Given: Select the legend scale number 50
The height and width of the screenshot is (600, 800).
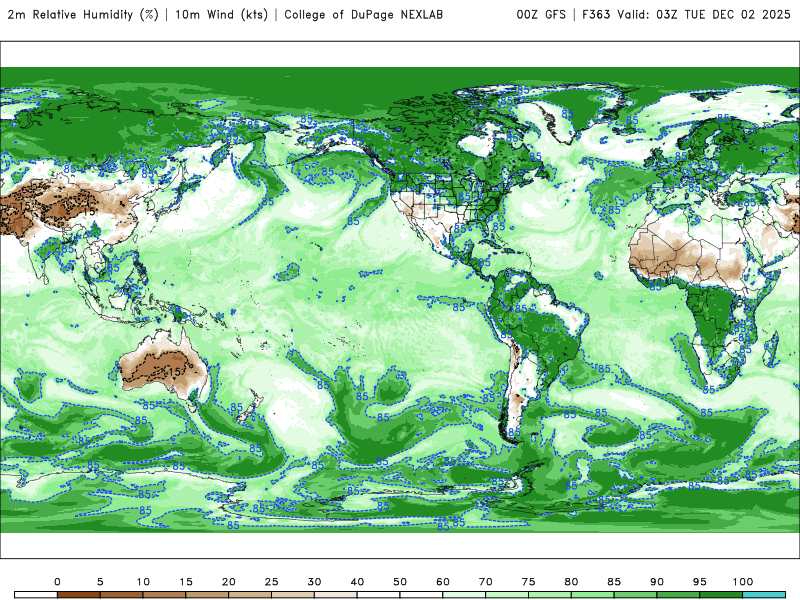Looking at the screenshot, I should 400,582.
